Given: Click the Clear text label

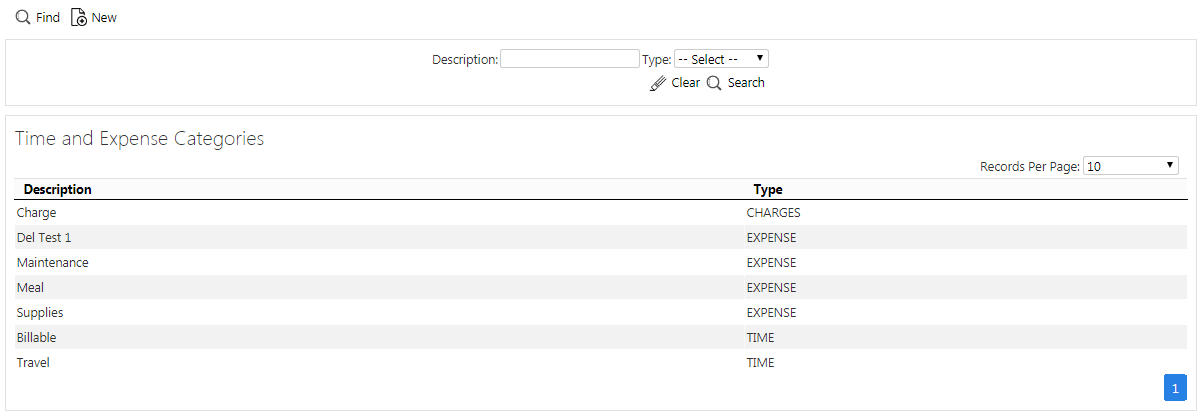Looking at the screenshot, I should (x=686, y=83).
